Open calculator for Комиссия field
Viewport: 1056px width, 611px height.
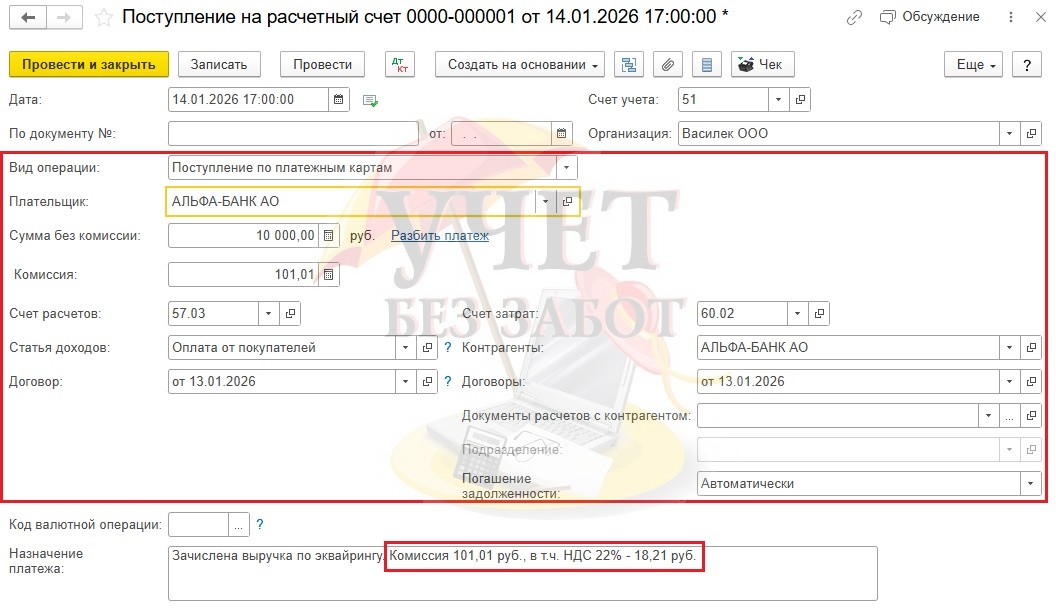330,274
